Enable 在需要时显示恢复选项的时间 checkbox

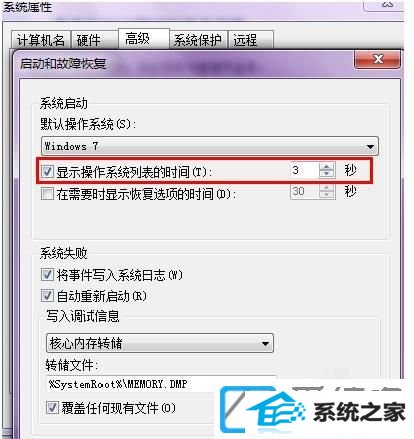47,193
